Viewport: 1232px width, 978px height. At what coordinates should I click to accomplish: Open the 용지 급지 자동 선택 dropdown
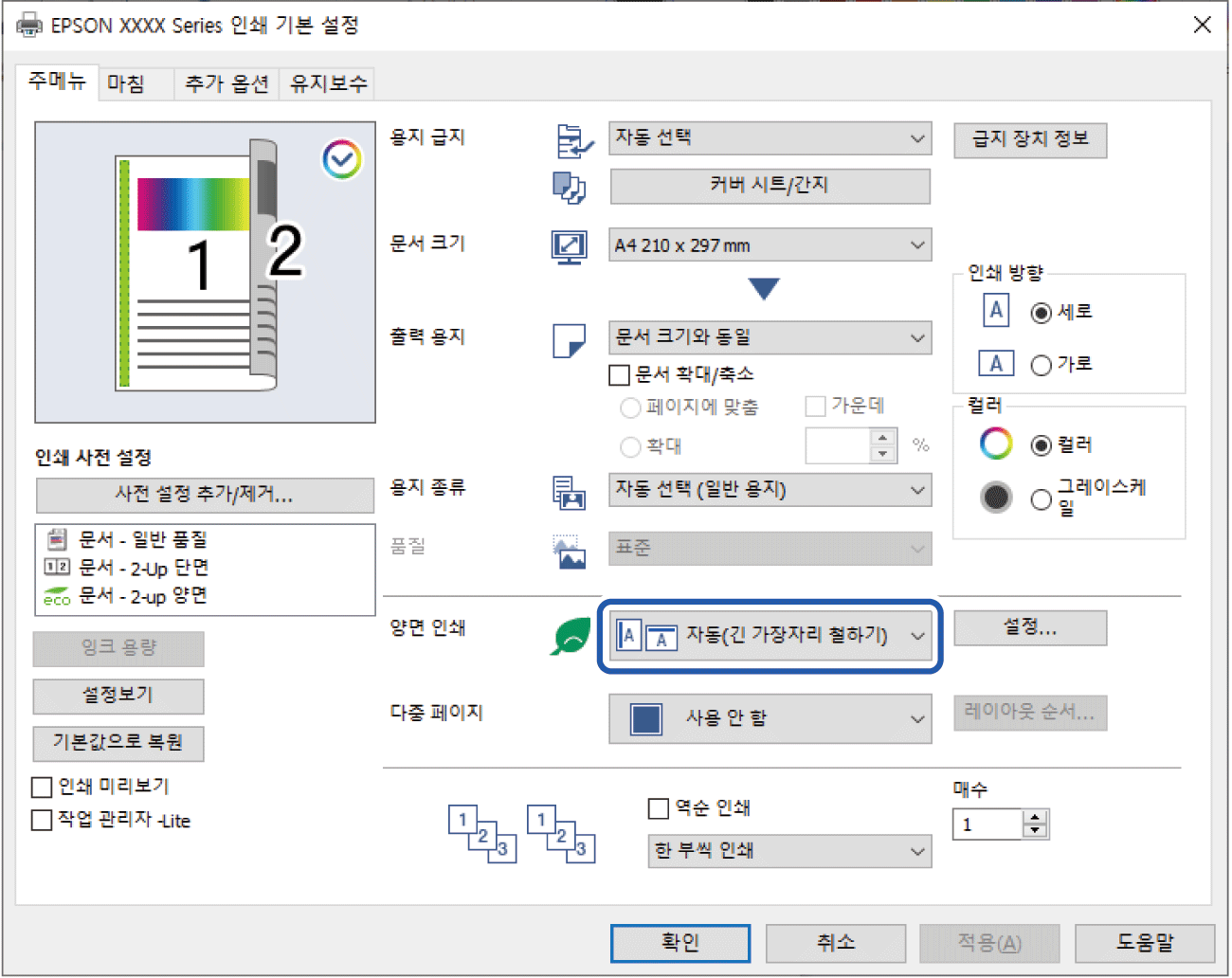coord(770,138)
